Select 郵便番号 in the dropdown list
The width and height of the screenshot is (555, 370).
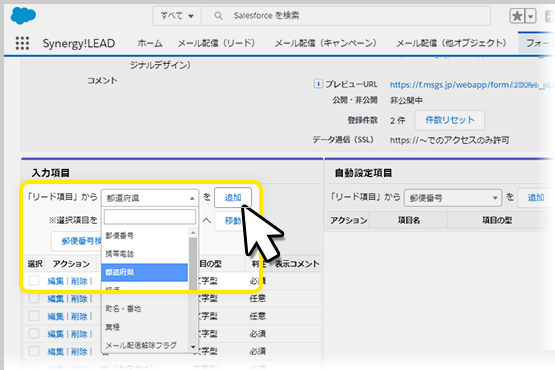pos(145,235)
